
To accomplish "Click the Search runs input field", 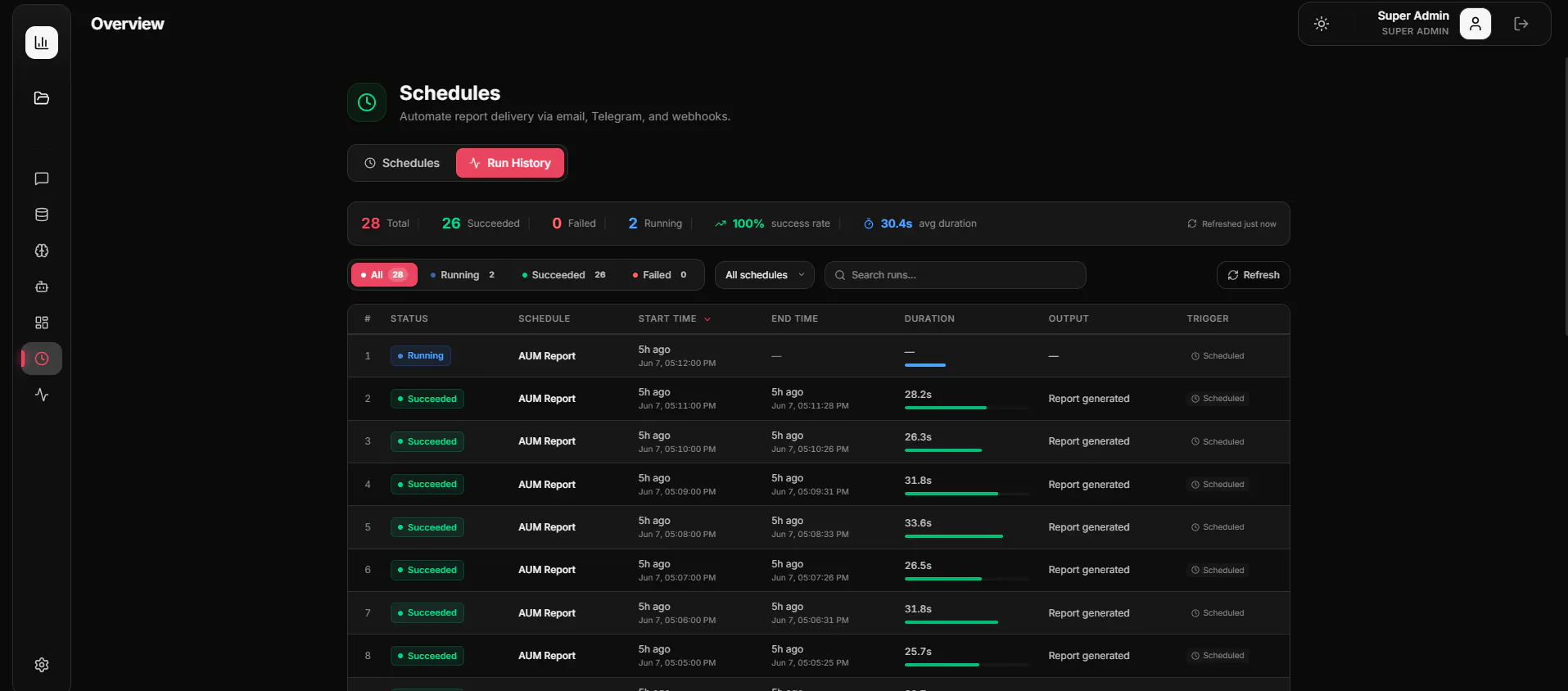I will coord(956,275).
